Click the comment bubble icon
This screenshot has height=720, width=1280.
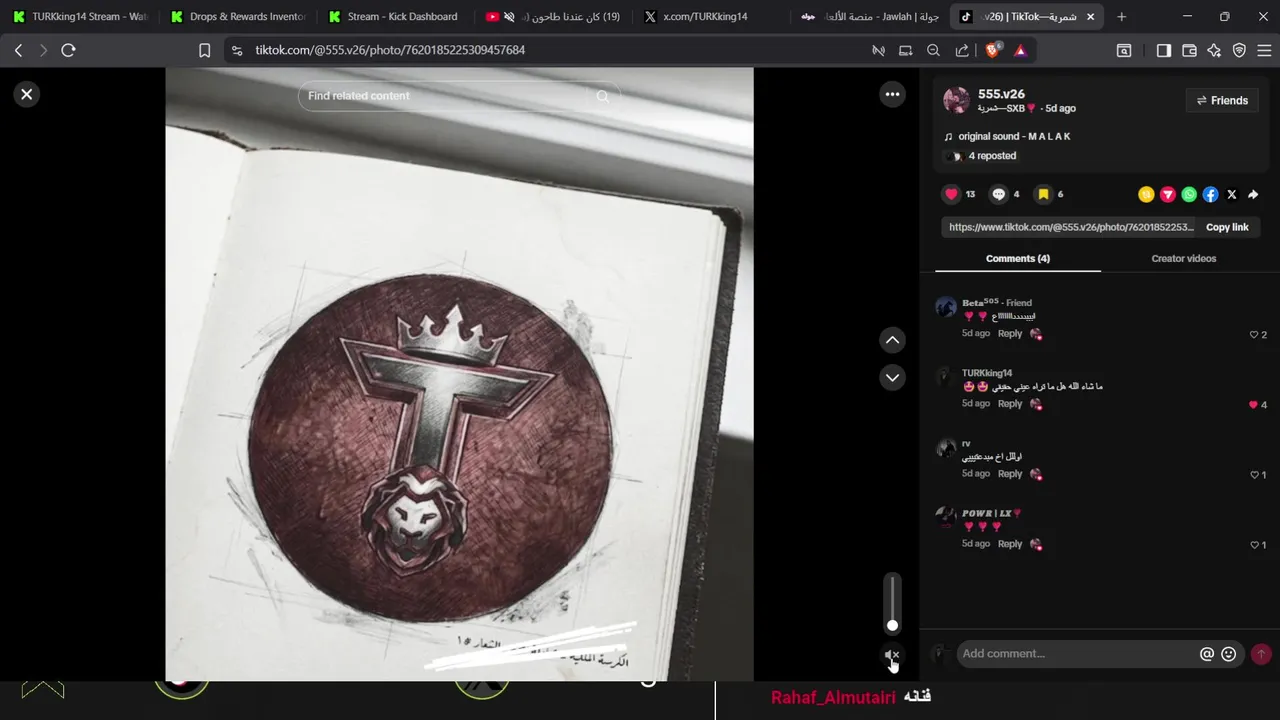[x=998, y=194]
